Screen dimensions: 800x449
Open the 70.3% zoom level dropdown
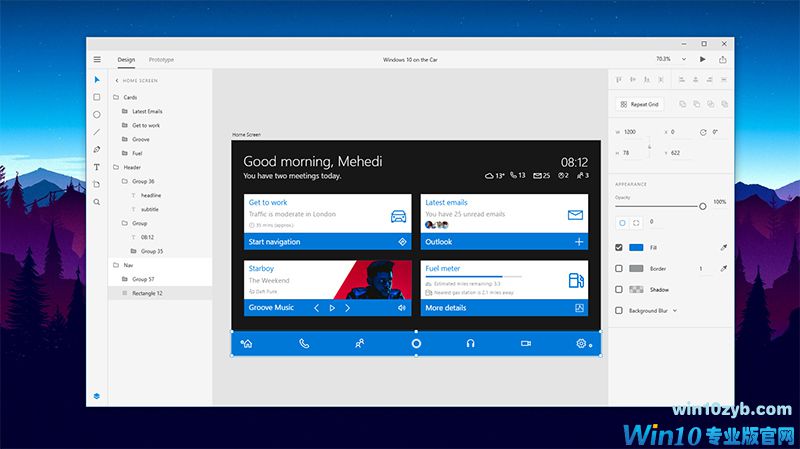tap(684, 59)
